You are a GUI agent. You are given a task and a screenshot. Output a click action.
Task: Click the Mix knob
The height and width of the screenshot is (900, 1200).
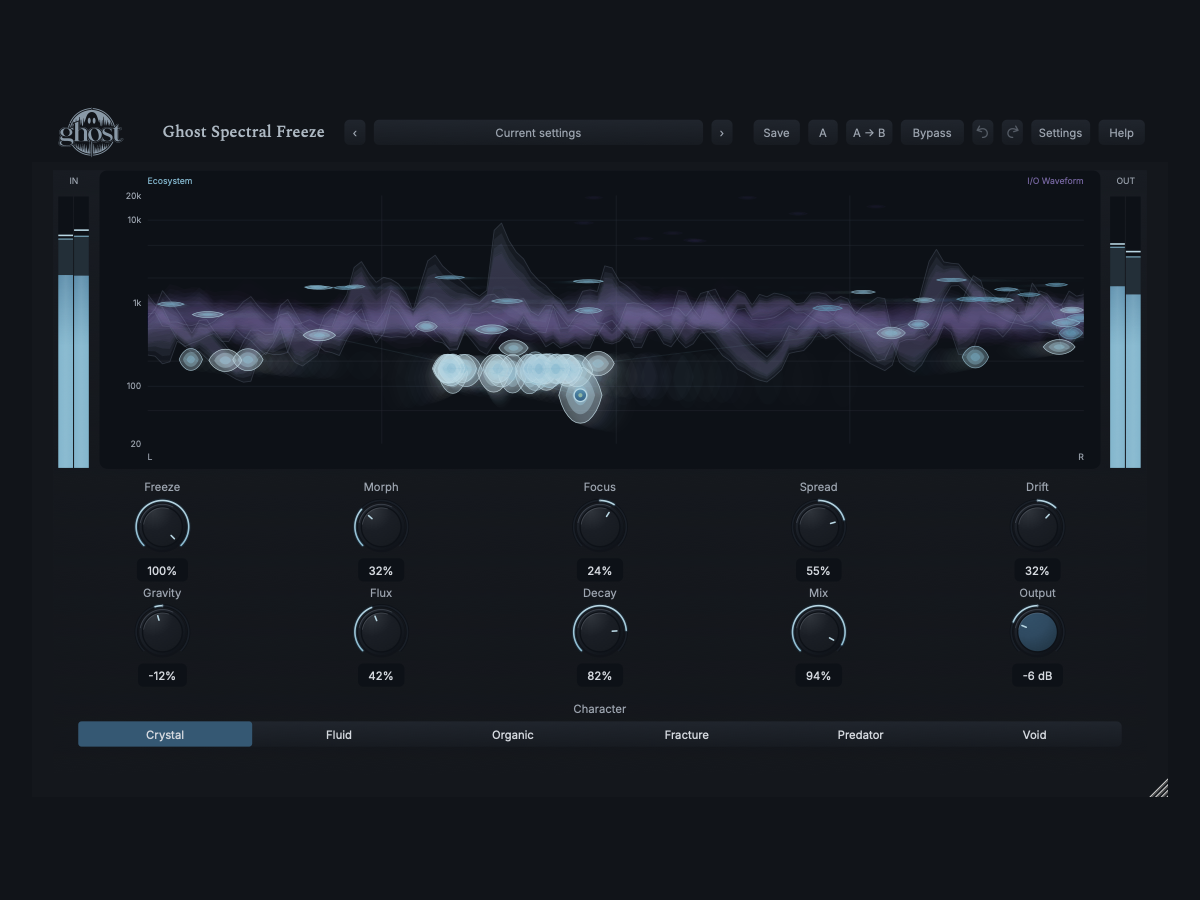[x=818, y=632]
